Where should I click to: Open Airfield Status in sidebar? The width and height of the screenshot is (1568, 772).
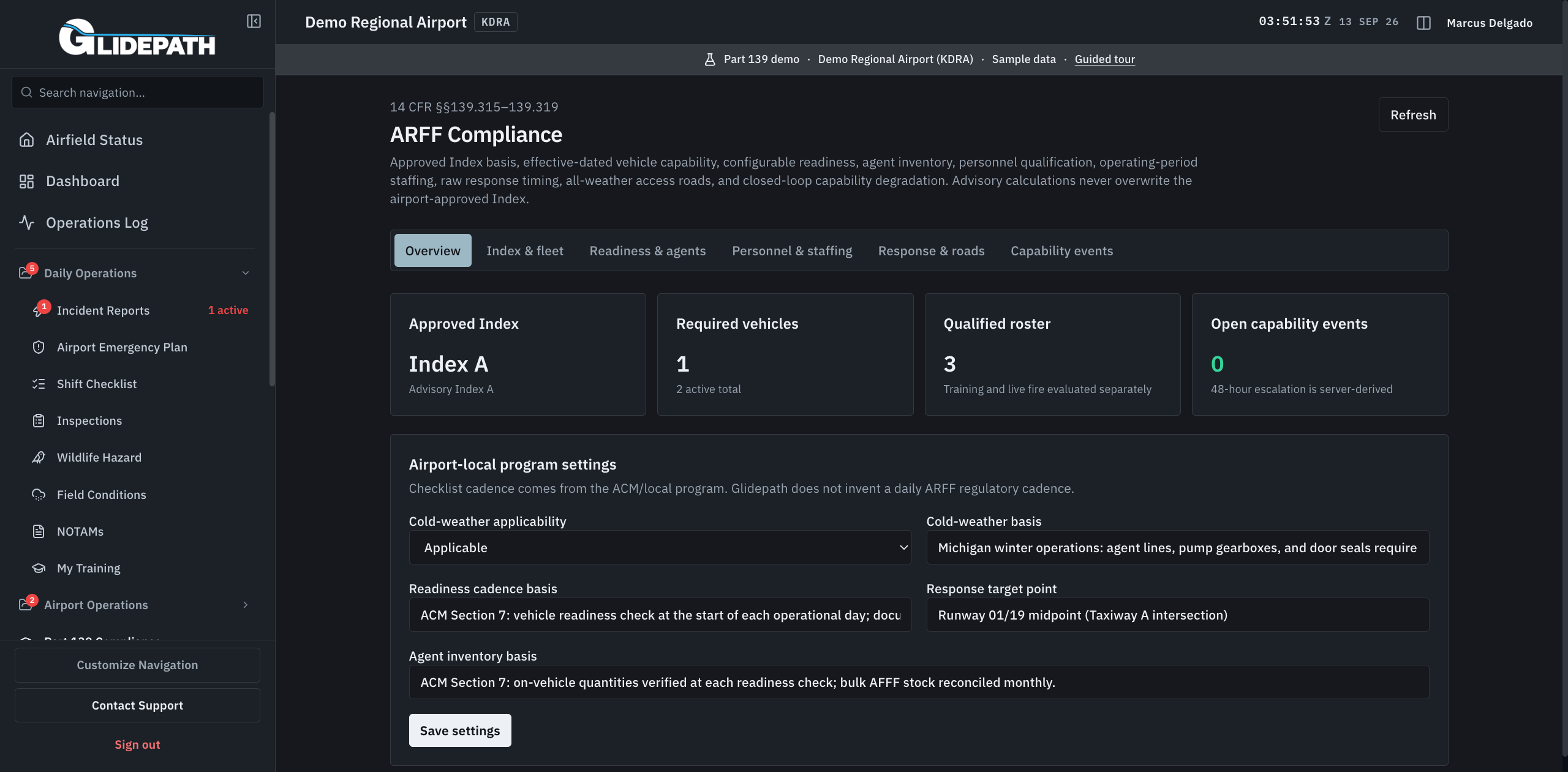[x=135, y=140]
